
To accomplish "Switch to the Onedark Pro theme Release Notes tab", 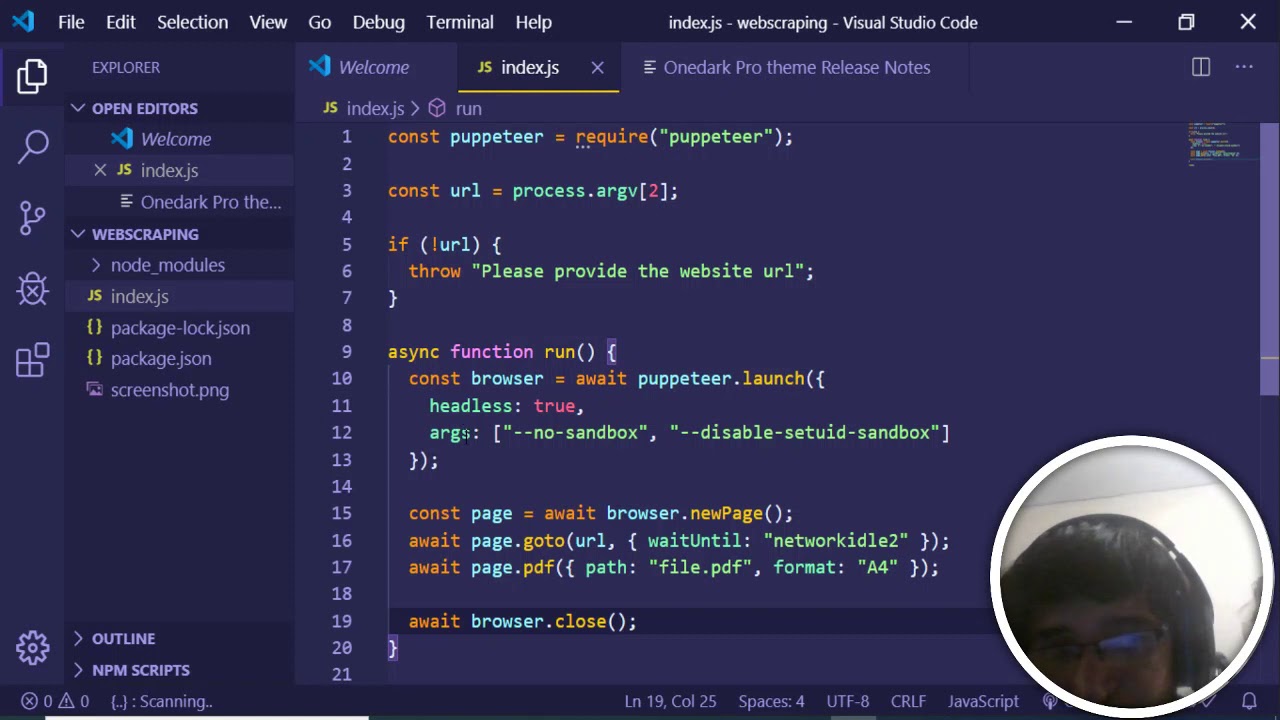I will point(796,67).
